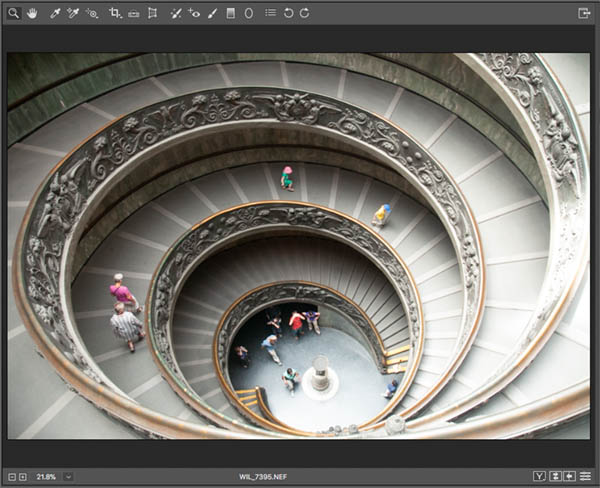Screen dimensions: 600x488
Task: Pick the White Balance eyedropper tool
Action: pyautogui.click(x=55, y=14)
